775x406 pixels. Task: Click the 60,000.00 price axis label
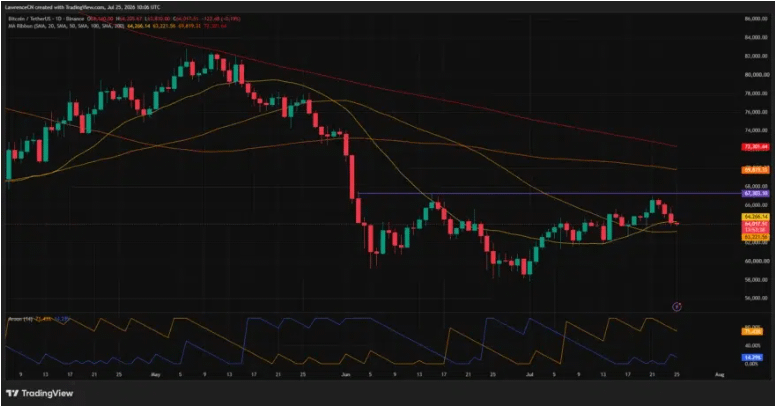tap(757, 261)
